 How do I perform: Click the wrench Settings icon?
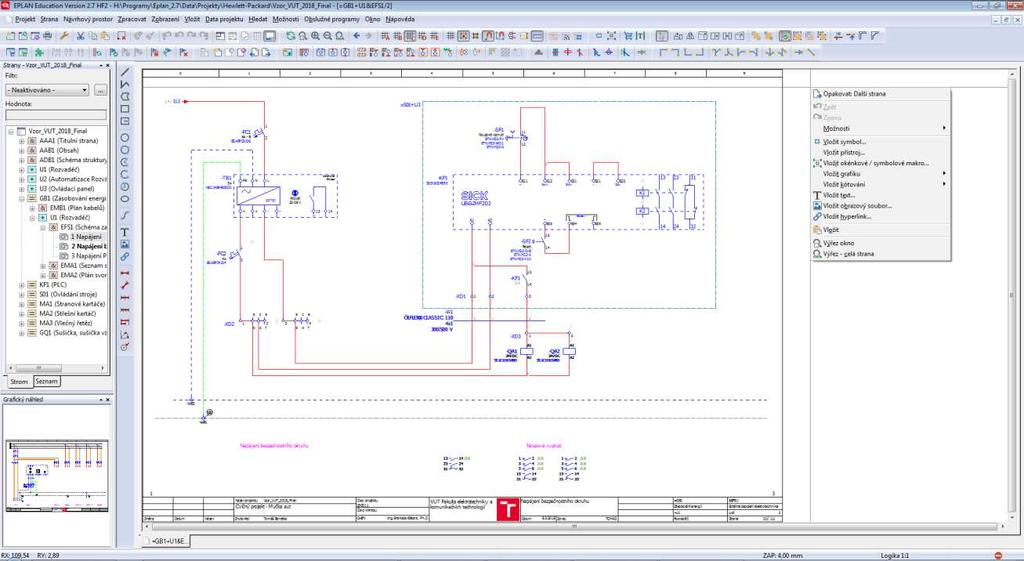pos(64,36)
